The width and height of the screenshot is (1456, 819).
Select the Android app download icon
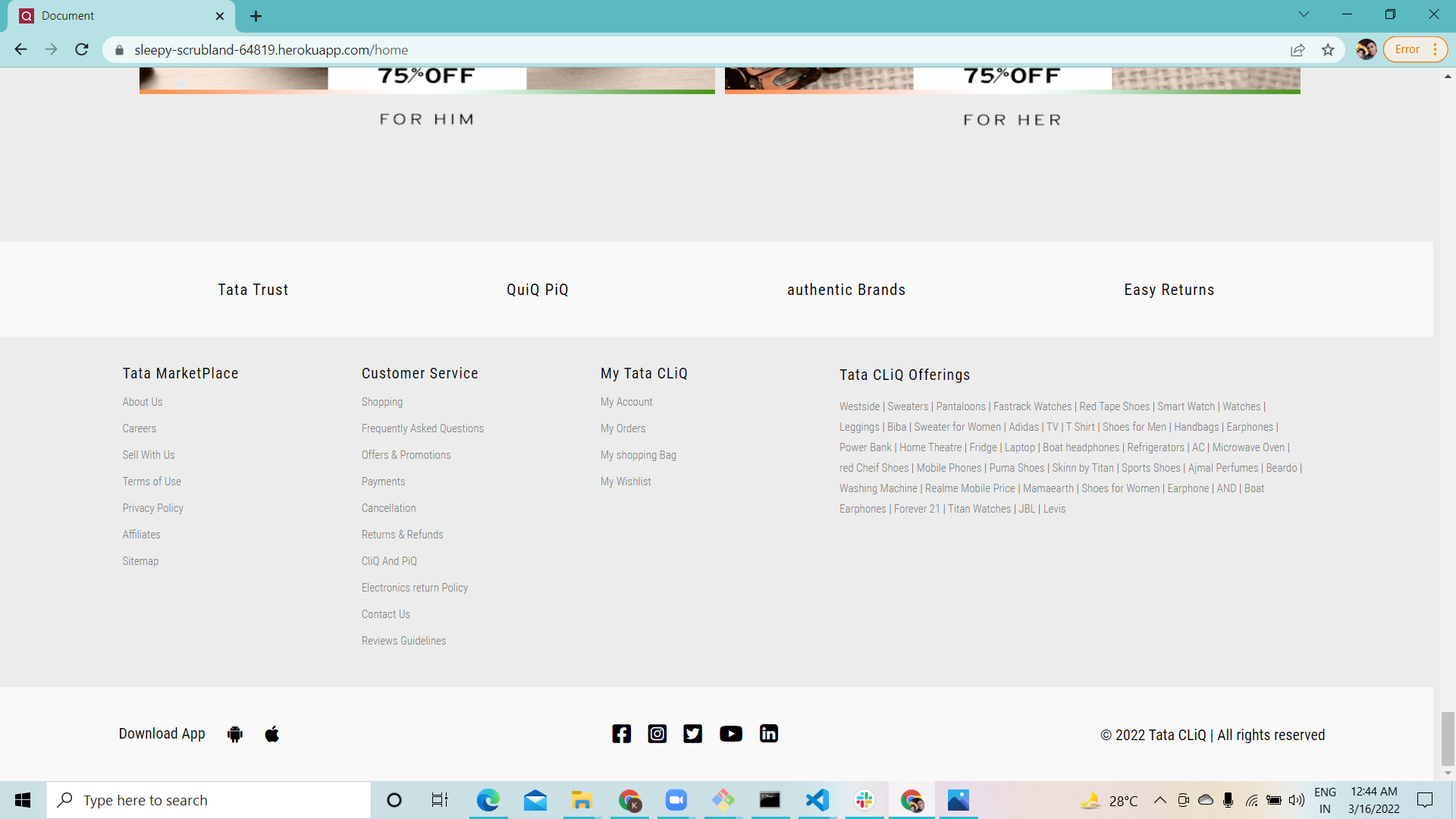coord(234,733)
